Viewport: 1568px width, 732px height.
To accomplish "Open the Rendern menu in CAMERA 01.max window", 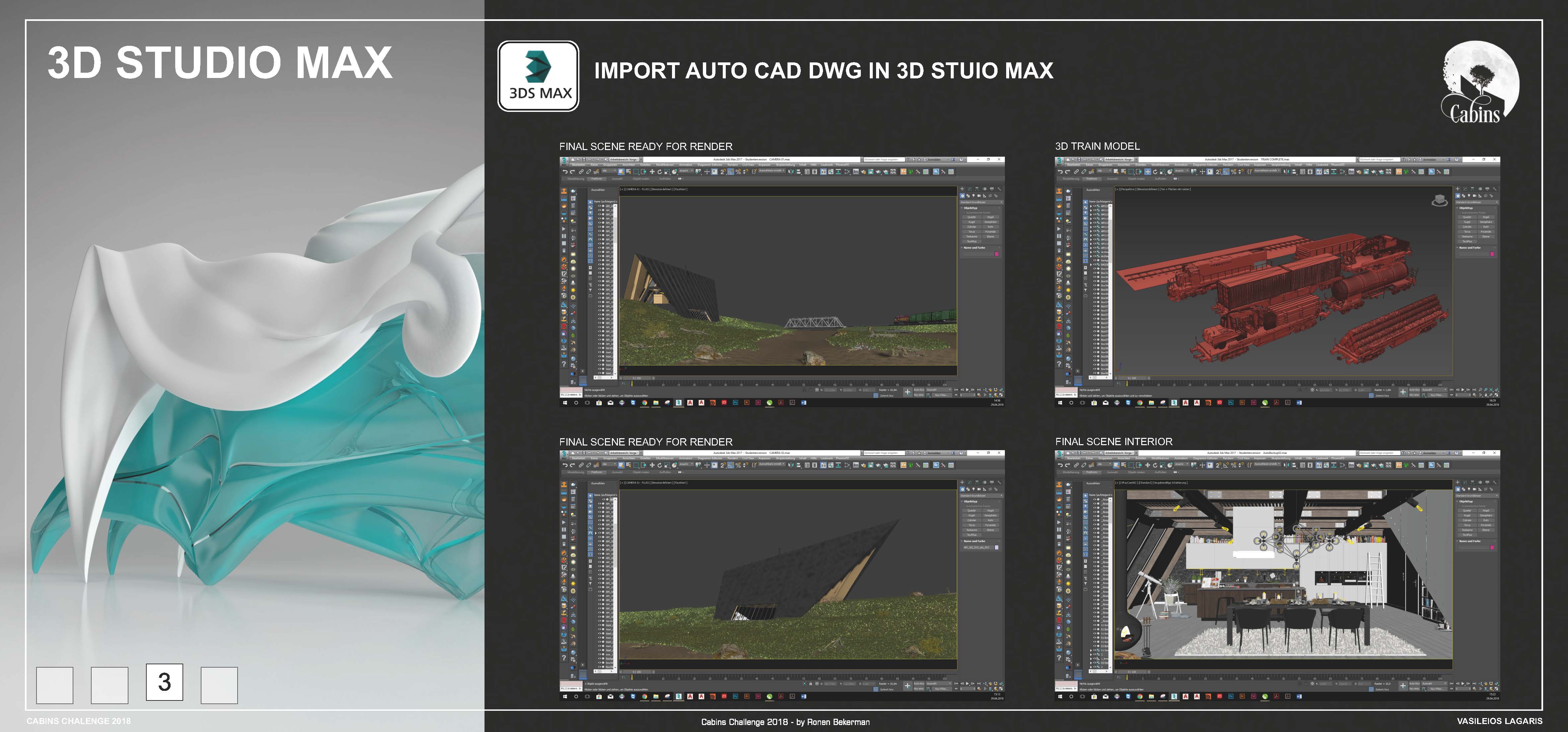I will (x=733, y=165).
